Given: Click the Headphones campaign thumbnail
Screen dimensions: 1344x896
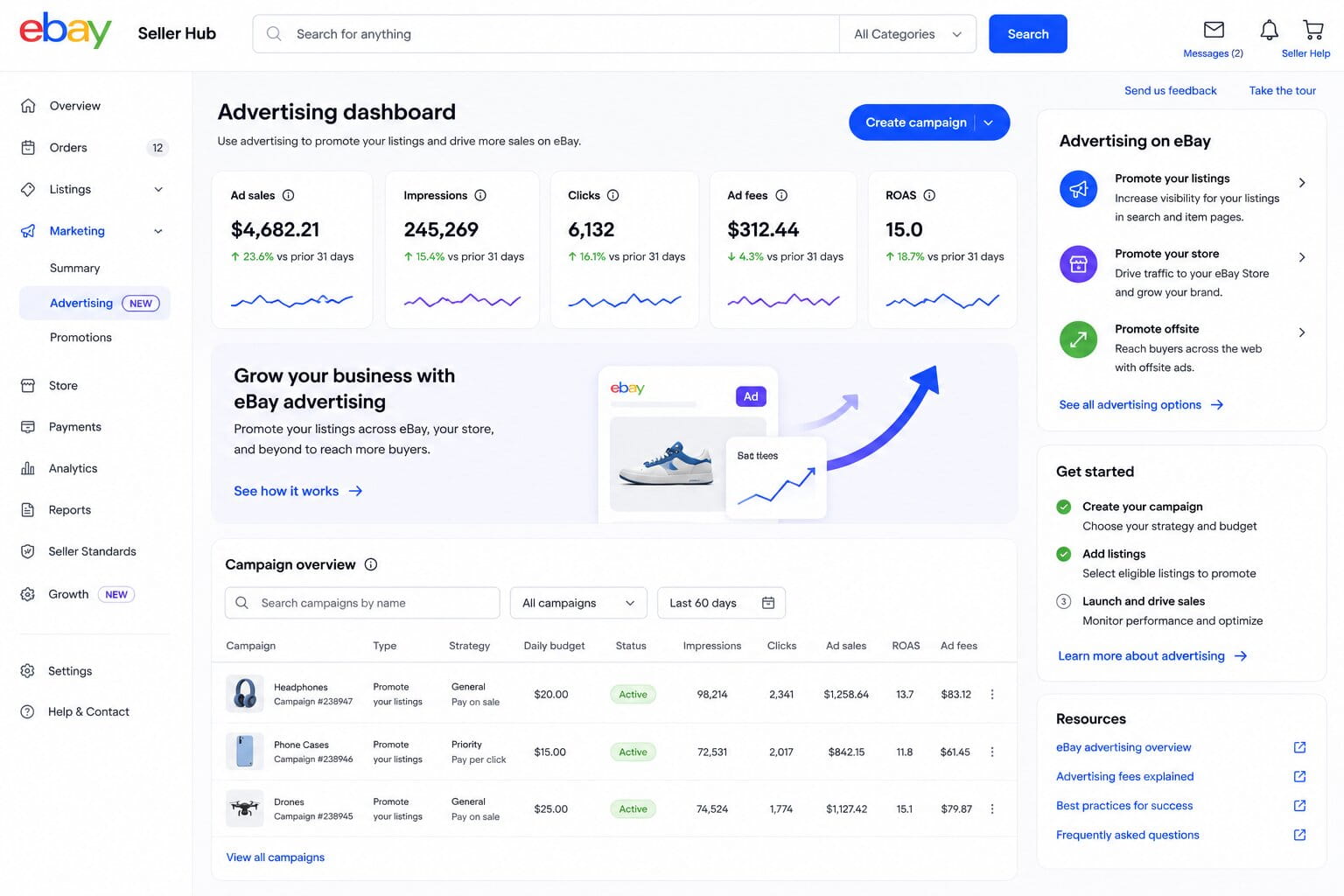Looking at the screenshot, I should (245, 694).
